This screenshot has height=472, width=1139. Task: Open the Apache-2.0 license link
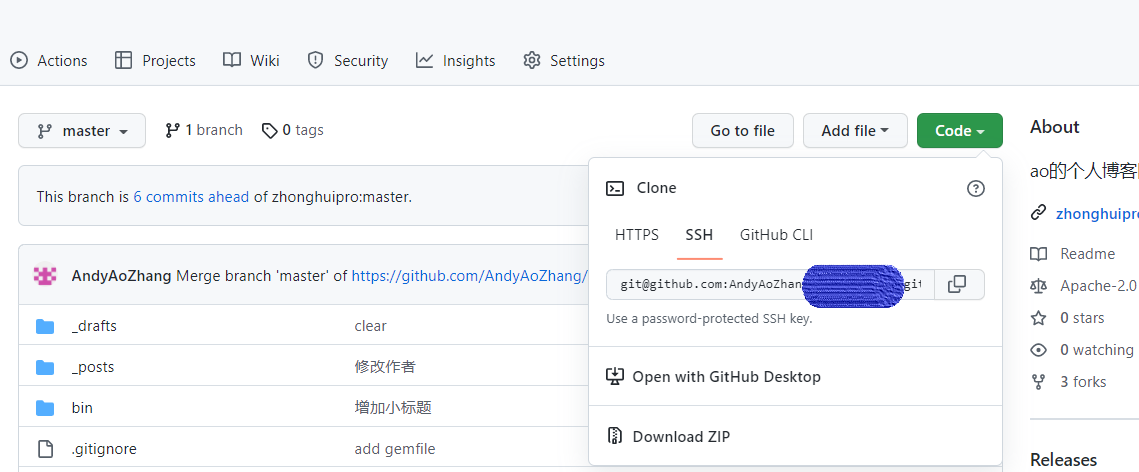[1098, 286]
